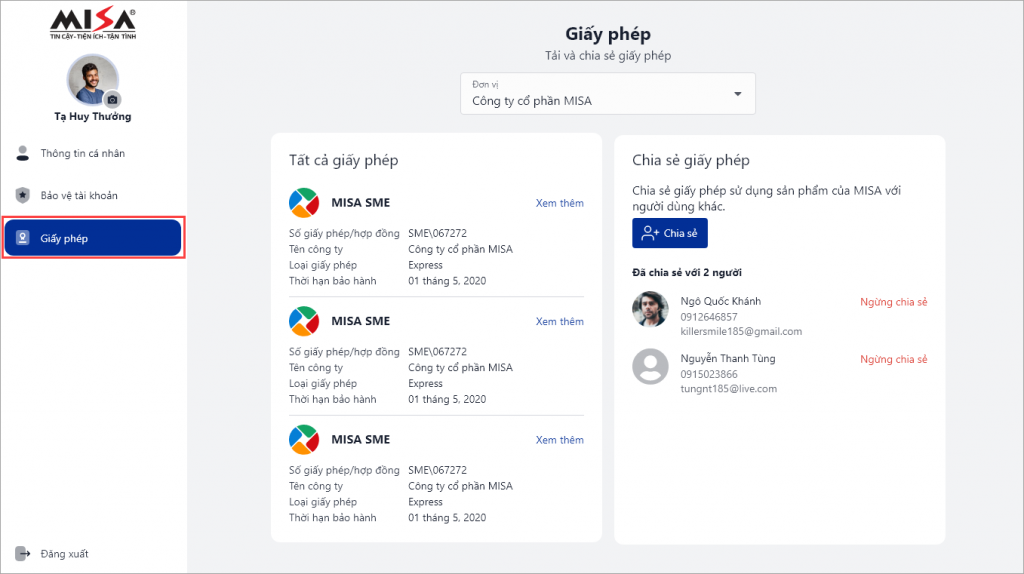Click the camera icon on profile photo

pos(112,99)
